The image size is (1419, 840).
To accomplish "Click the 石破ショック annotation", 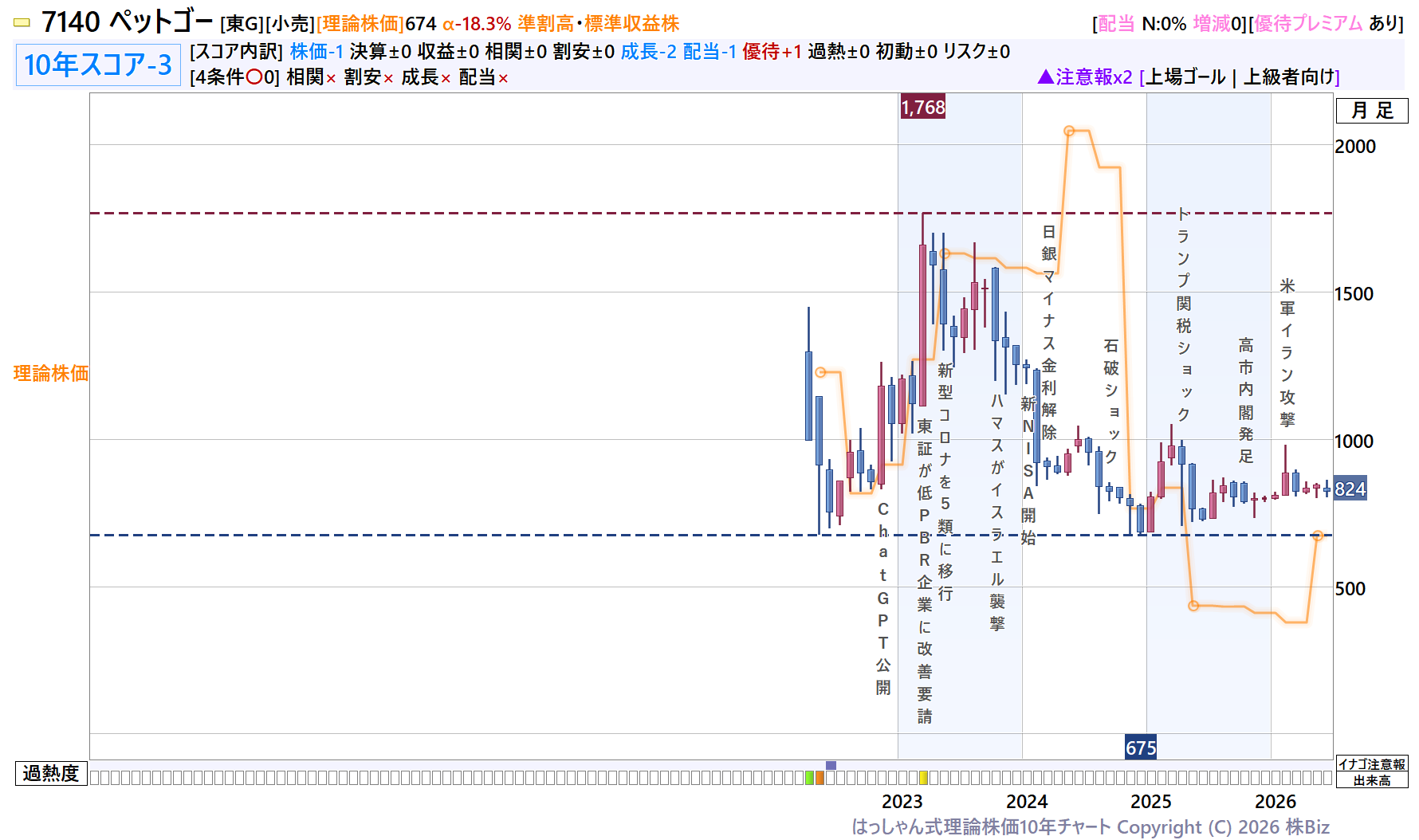I will tap(1111, 401).
